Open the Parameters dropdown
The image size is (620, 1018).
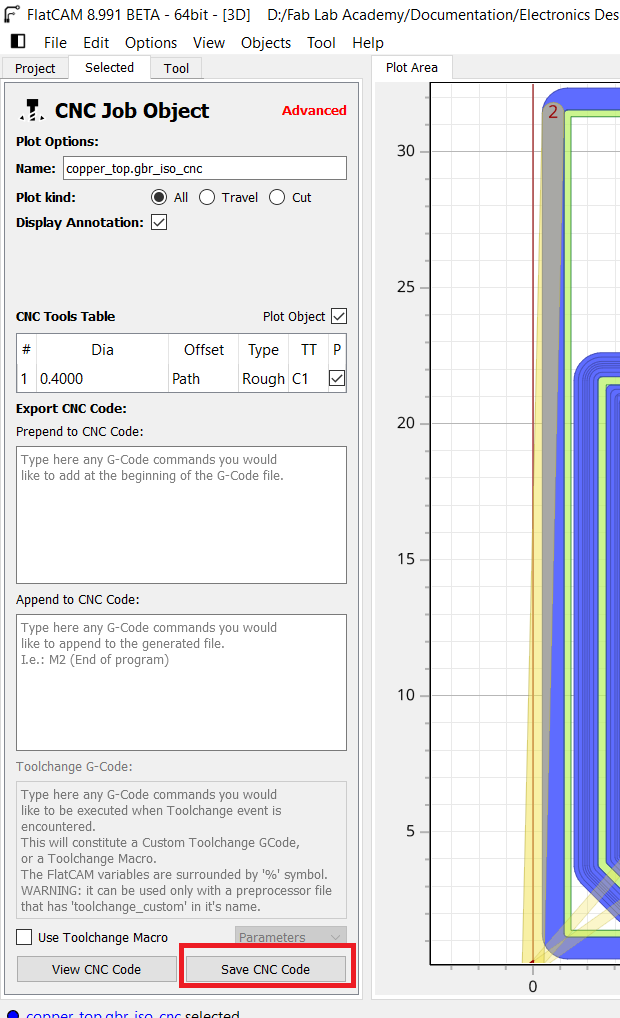pyautogui.click(x=290, y=936)
